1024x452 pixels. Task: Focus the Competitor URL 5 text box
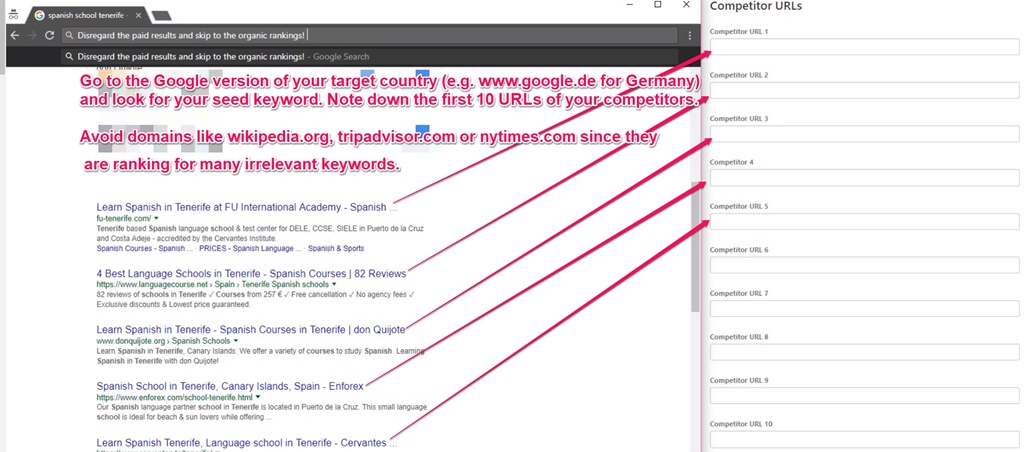click(x=864, y=221)
